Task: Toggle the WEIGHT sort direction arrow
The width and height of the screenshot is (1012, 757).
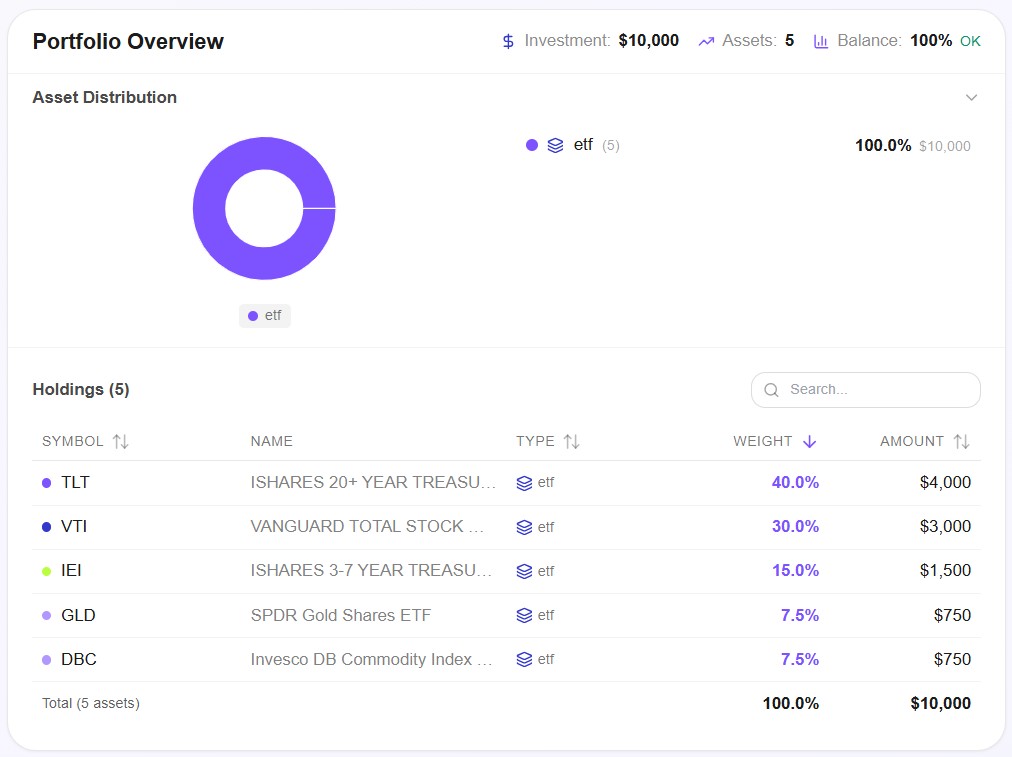Action: (808, 441)
